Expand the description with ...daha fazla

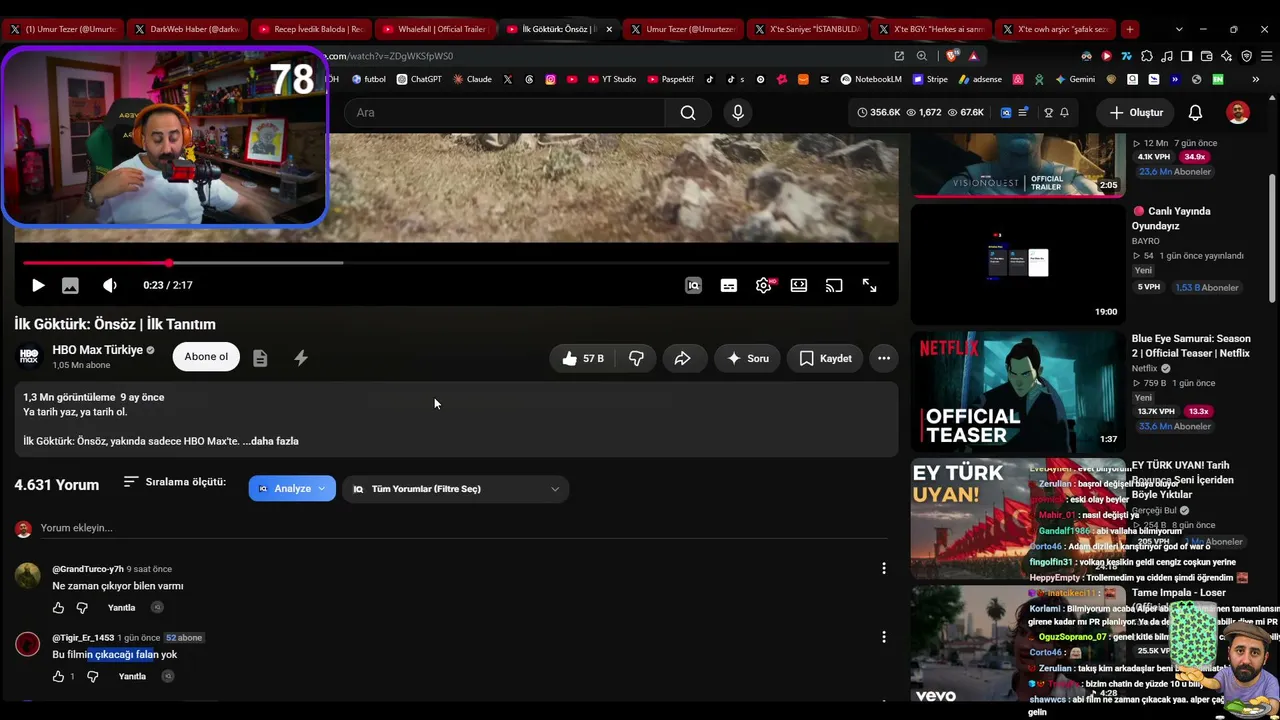pyautogui.click(x=270, y=441)
